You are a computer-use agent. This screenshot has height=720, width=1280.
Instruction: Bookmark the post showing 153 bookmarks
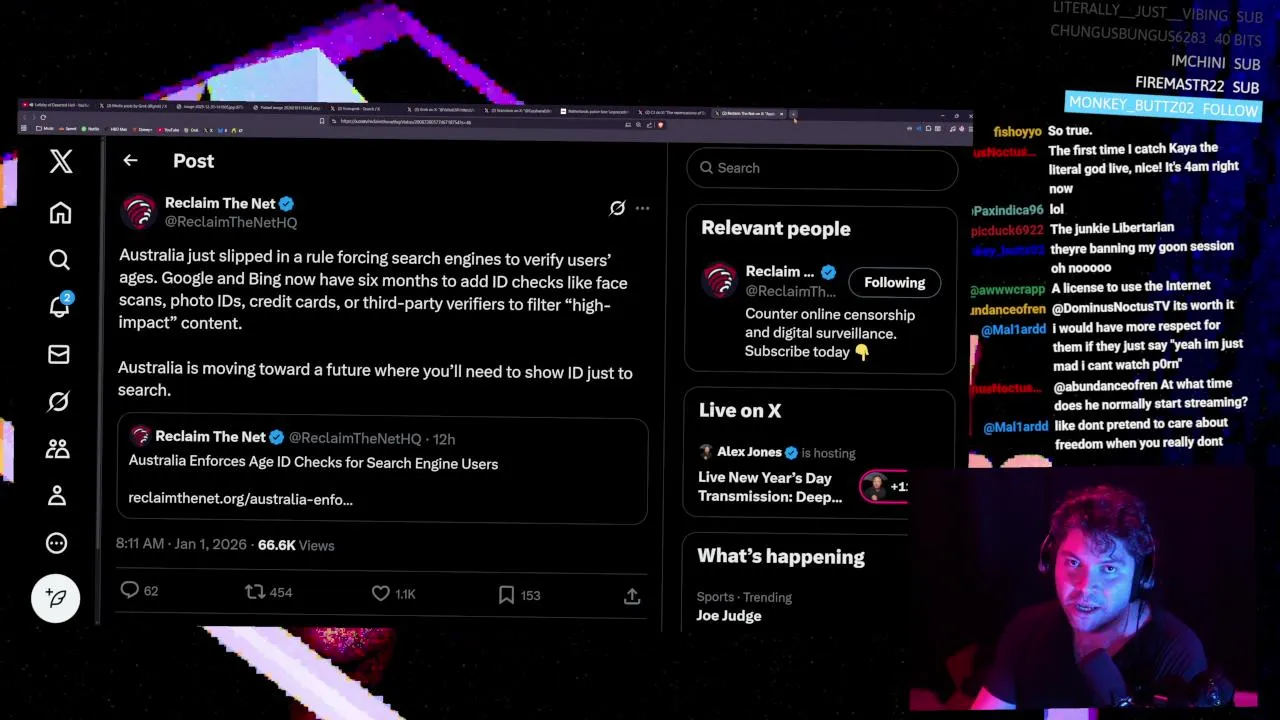click(518, 595)
